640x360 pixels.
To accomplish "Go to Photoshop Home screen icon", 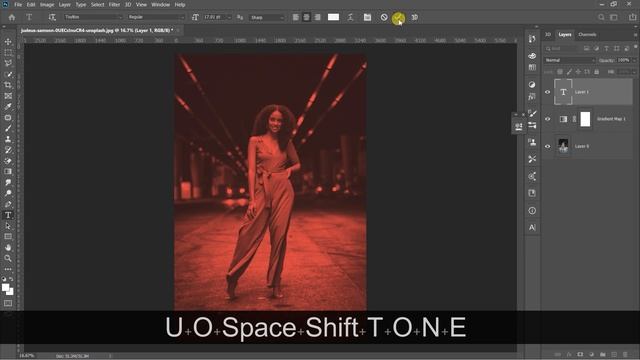I will point(12,17).
